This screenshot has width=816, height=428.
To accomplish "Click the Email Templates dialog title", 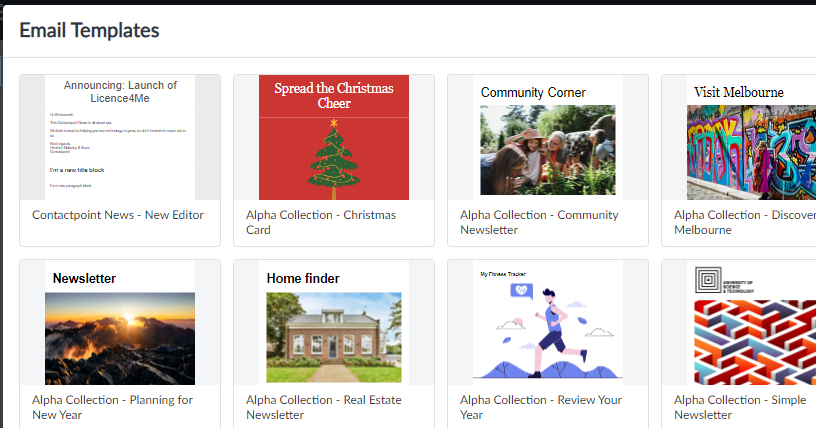I will coord(89,30).
